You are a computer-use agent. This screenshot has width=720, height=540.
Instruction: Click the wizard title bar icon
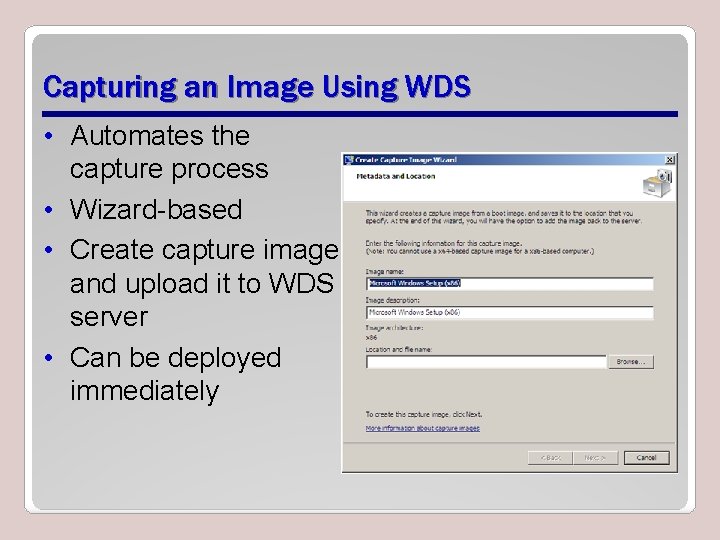click(x=349, y=160)
